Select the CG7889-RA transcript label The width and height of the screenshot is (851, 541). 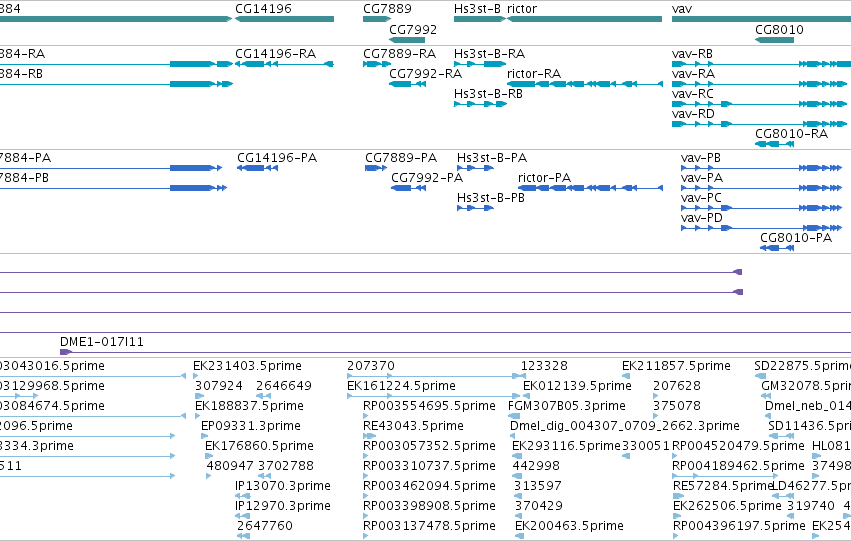click(x=399, y=54)
